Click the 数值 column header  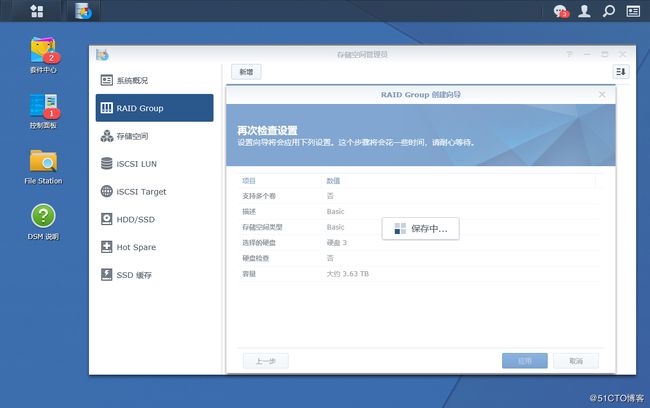click(333, 181)
